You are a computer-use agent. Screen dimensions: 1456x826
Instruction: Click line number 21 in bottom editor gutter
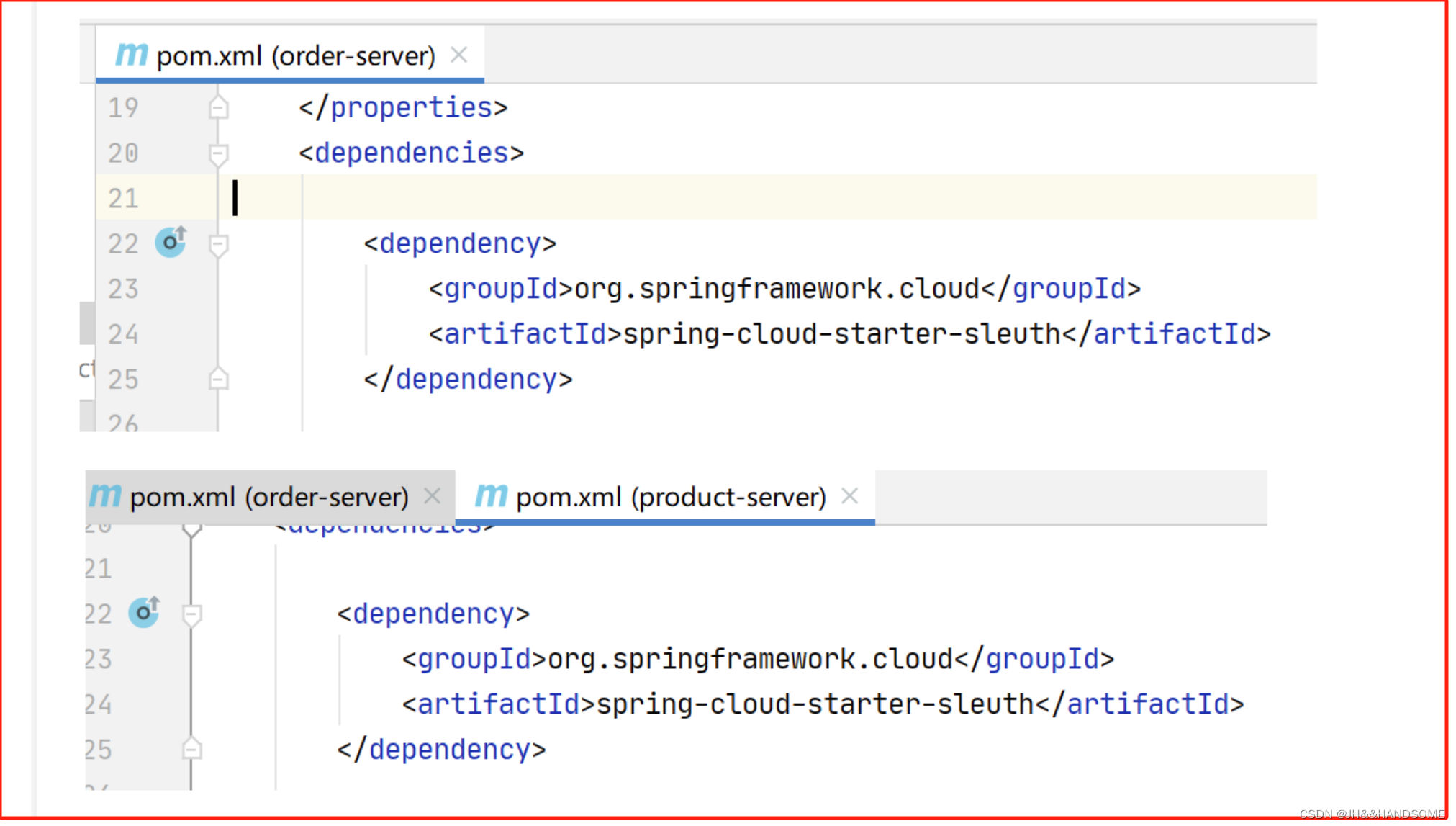(x=99, y=569)
